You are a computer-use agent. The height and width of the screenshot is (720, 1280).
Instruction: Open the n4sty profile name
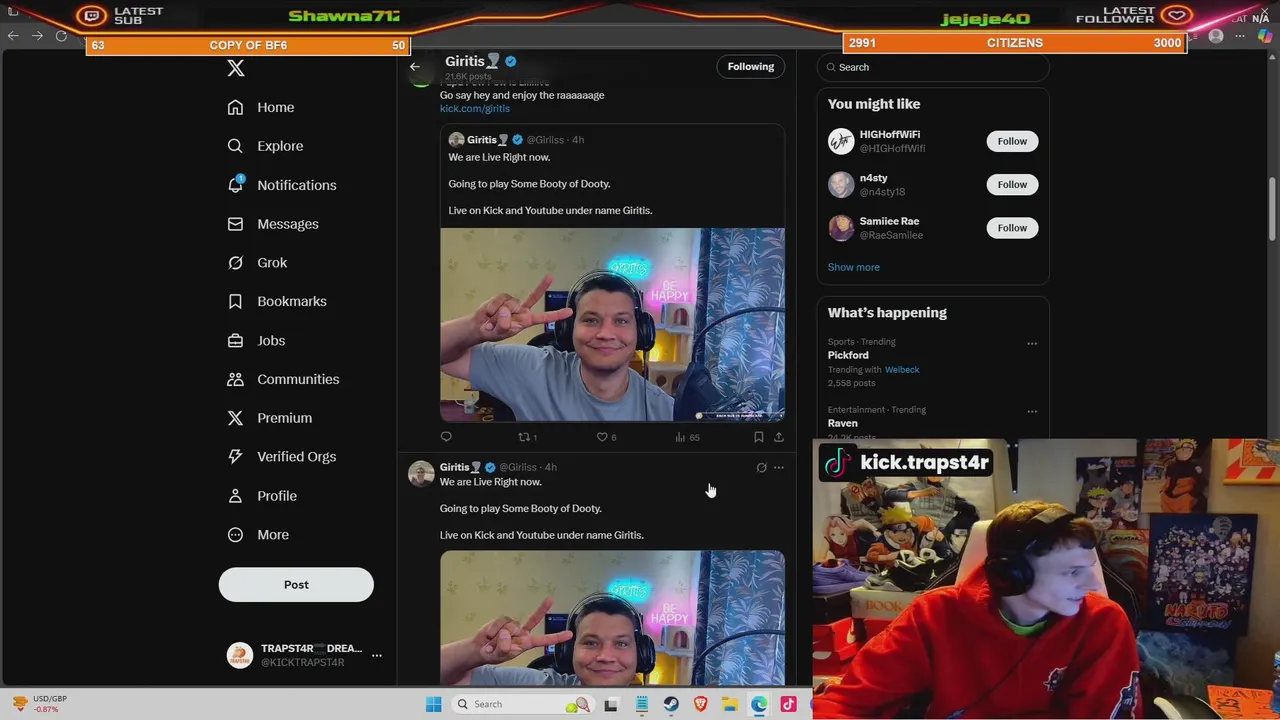pyautogui.click(x=874, y=178)
